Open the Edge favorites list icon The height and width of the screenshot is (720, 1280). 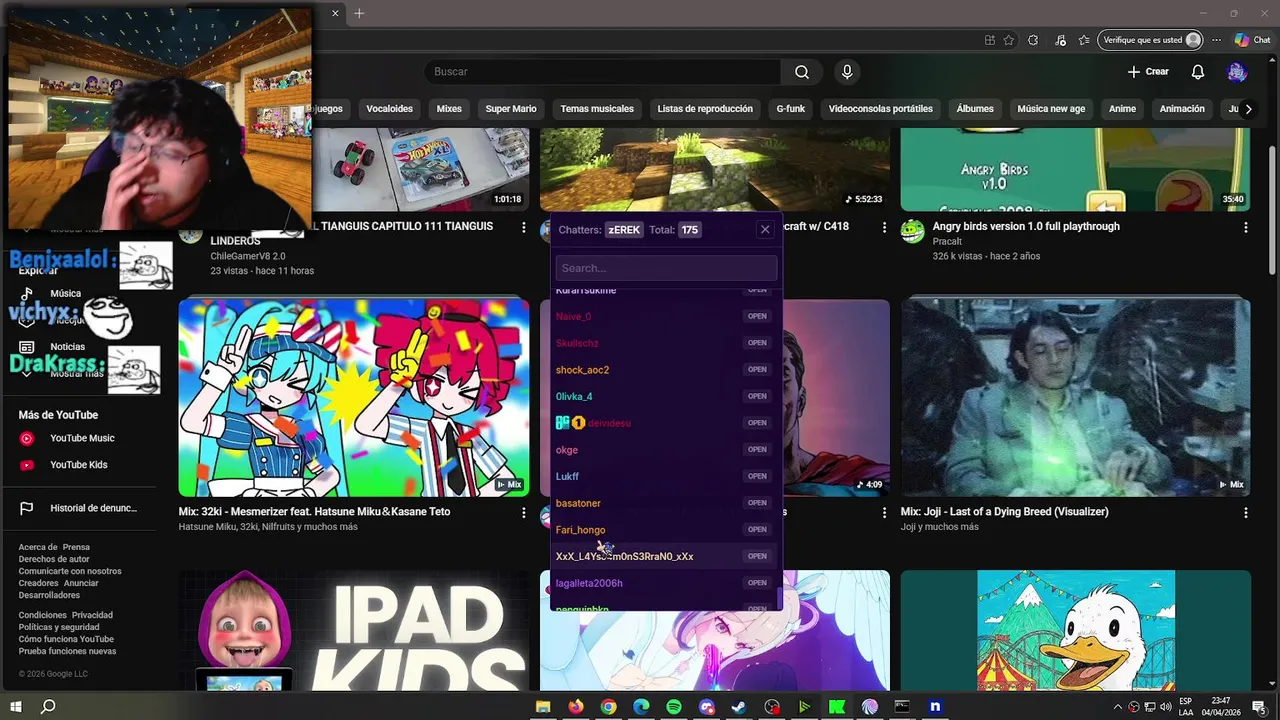1084,40
